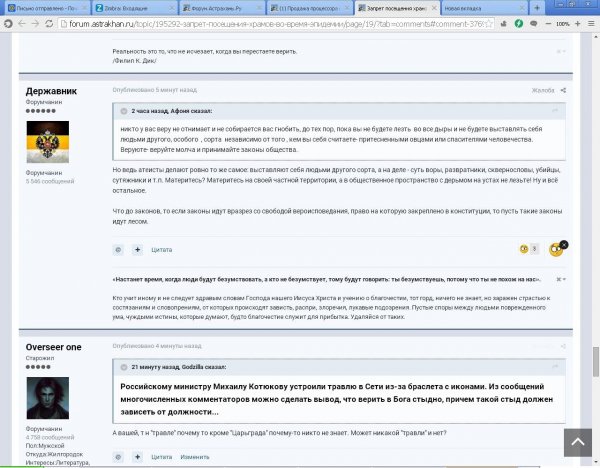
Task: Click Жалоба report link on Державник's post
Action: click(x=543, y=90)
